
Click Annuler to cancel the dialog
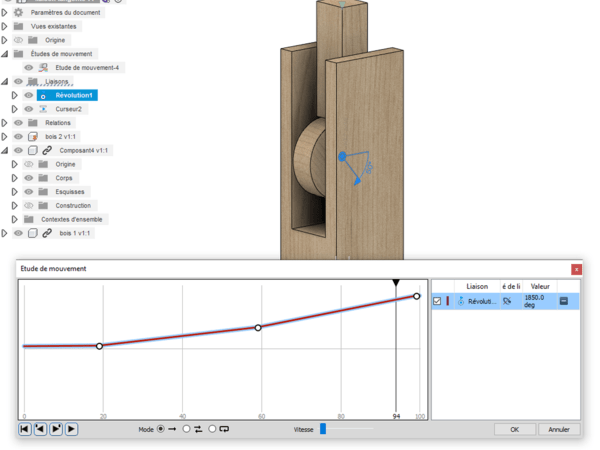click(558, 429)
